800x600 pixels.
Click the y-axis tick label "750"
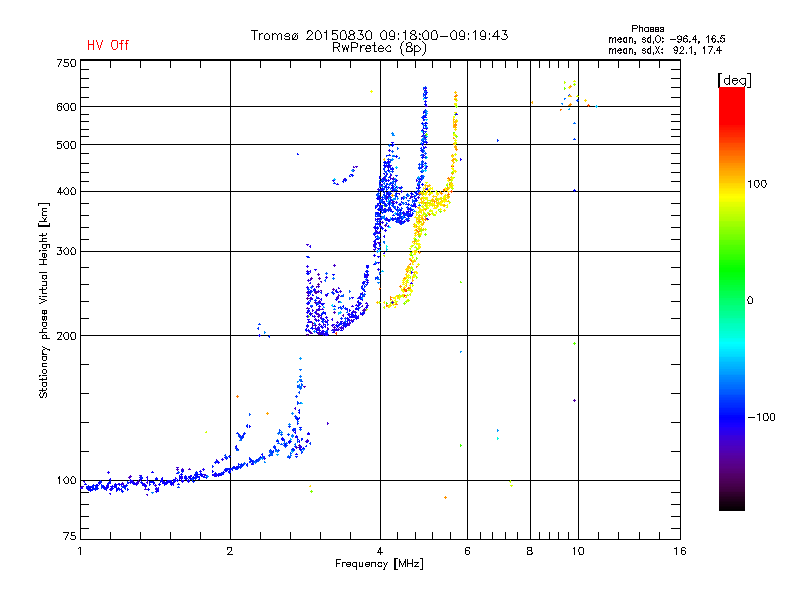(66, 63)
